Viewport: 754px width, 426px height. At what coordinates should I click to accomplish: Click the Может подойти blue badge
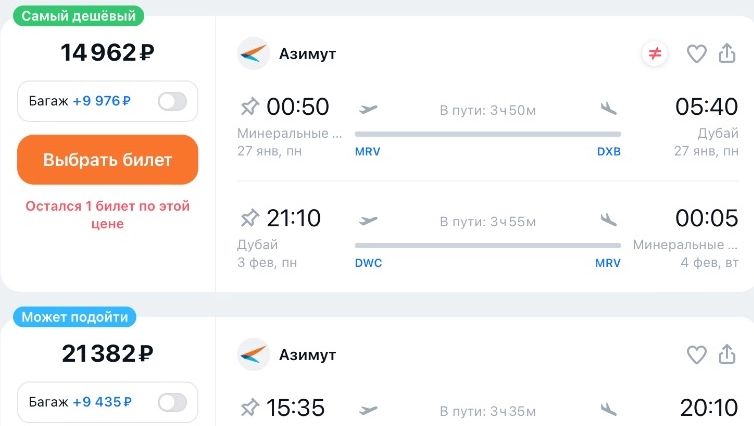[75, 317]
